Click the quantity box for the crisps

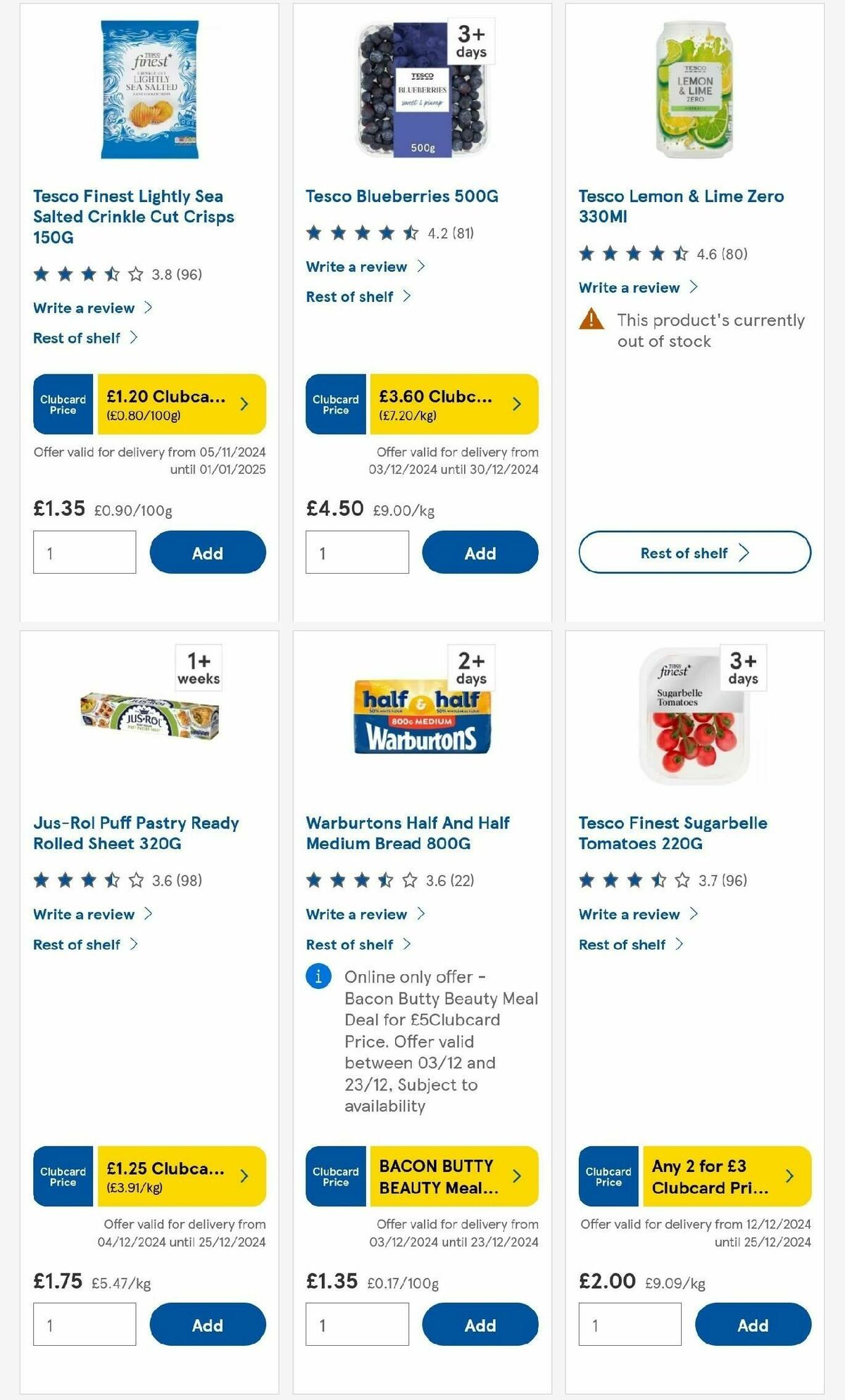pos(84,553)
